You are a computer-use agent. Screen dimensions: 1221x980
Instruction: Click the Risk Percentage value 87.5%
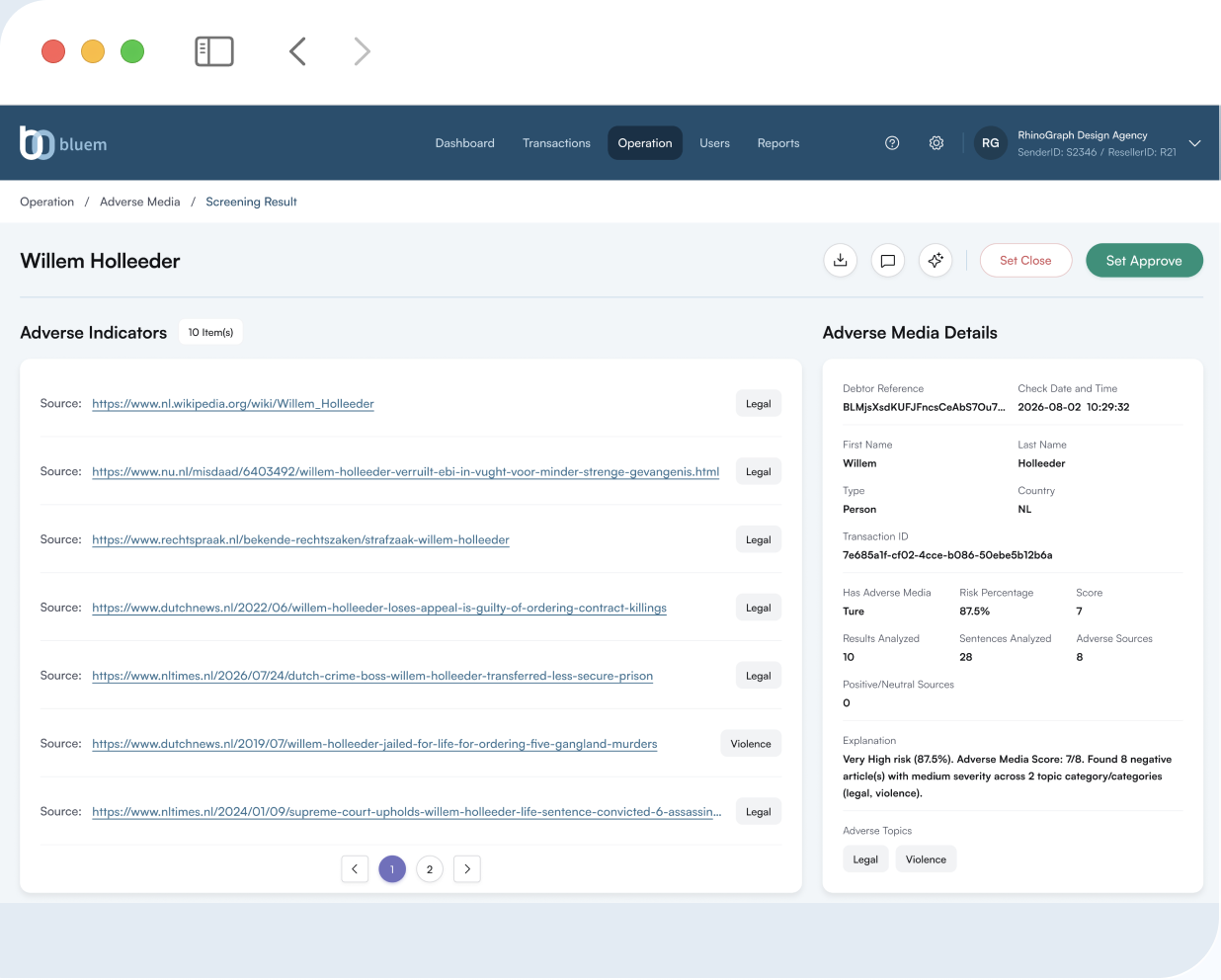pos(975,612)
